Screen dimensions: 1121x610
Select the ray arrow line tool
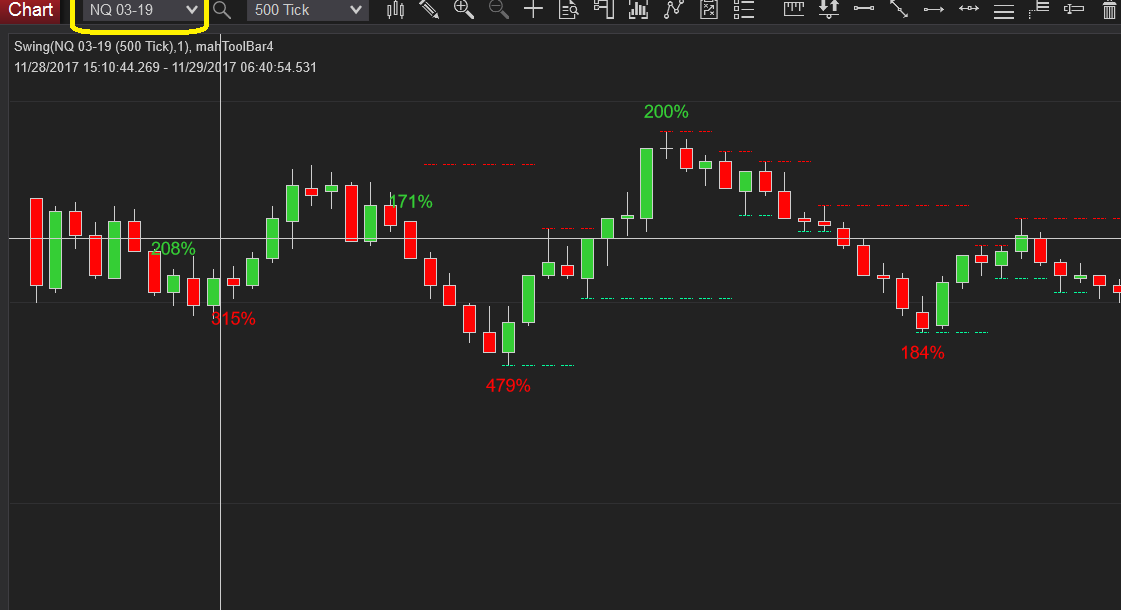coord(934,9)
